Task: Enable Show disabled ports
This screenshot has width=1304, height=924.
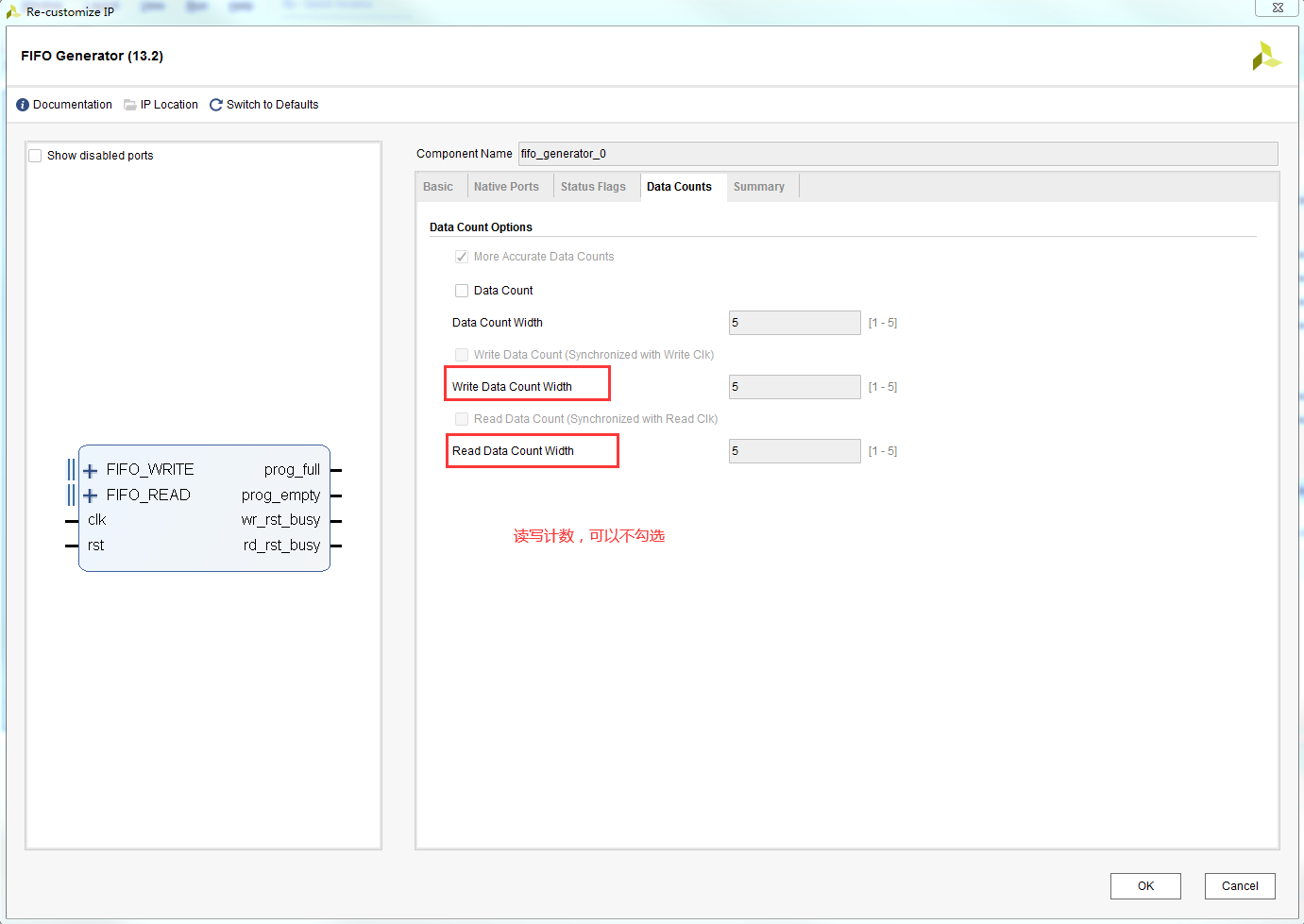Action: tap(35, 155)
